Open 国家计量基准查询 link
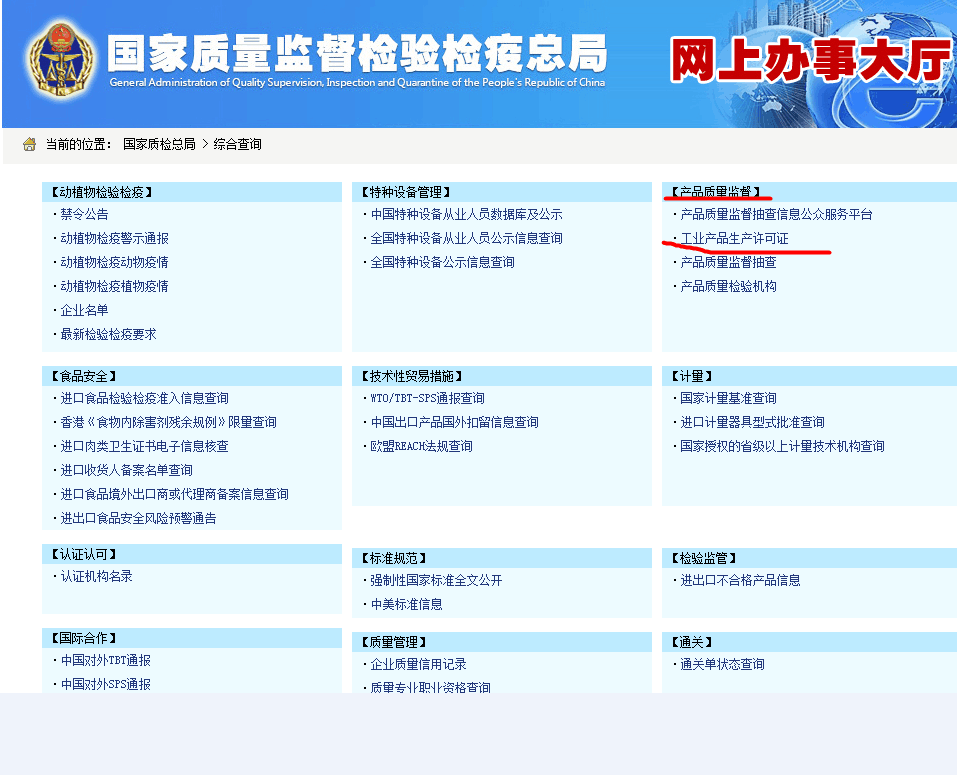Image resolution: width=957 pixels, height=775 pixels. [728, 398]
